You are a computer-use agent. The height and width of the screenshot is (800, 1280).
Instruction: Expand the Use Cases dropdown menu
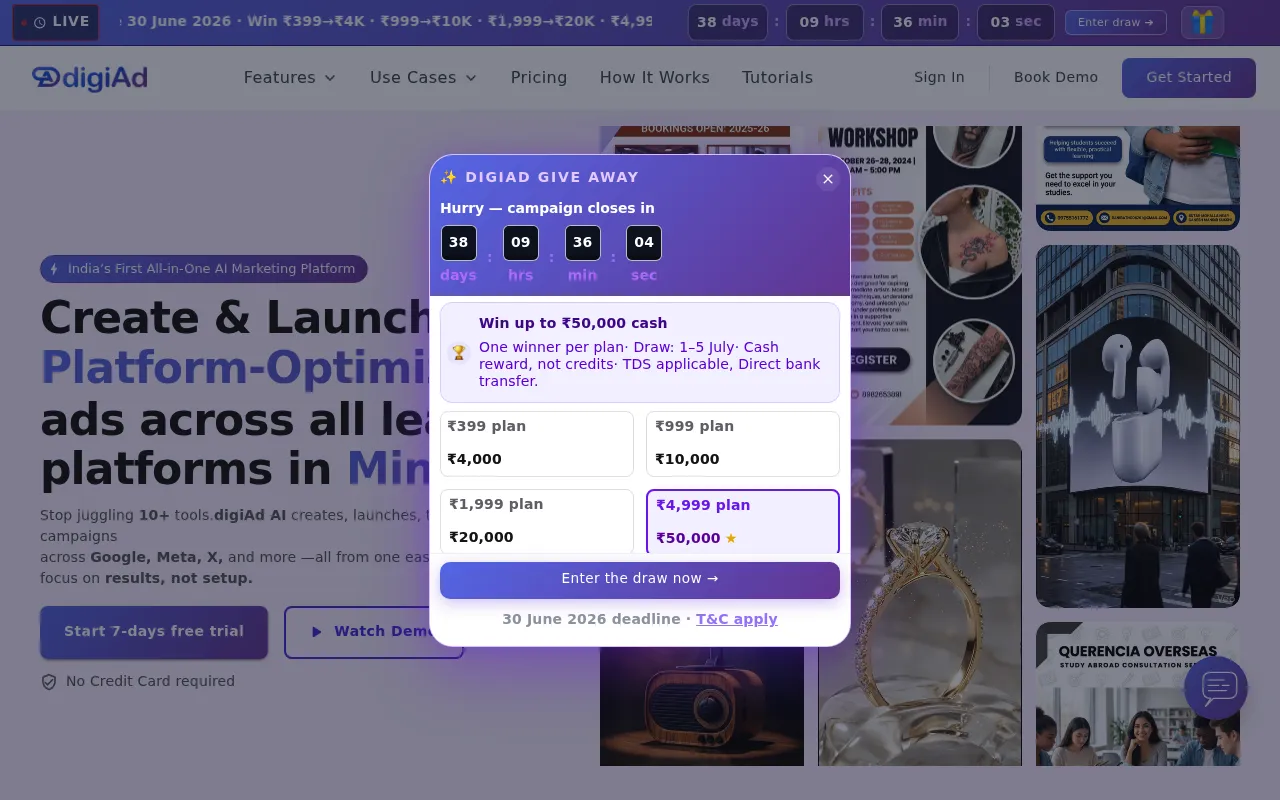423,77
